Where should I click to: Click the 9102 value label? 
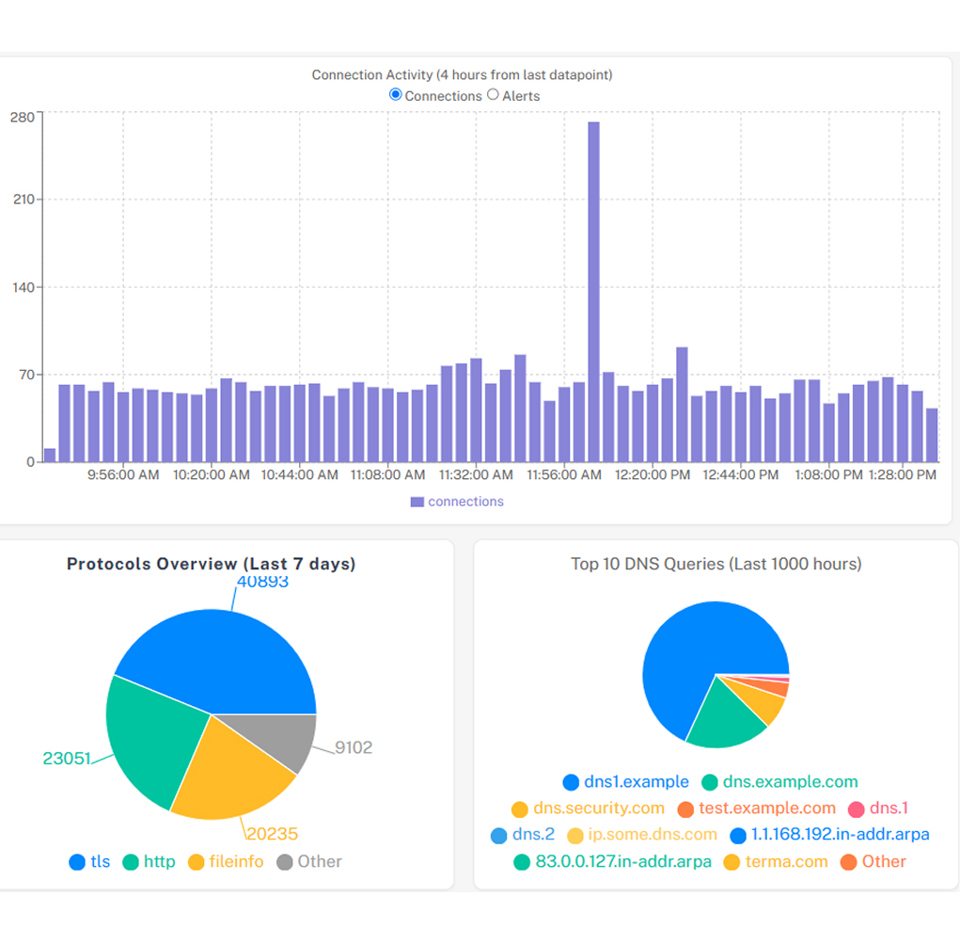353,747
